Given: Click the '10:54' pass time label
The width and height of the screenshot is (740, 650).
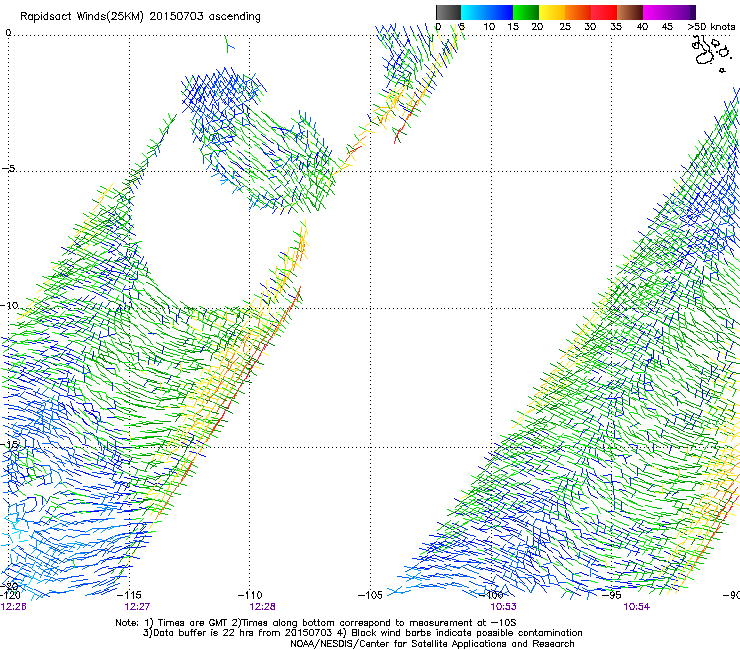Looking at the screenshot, I should (x=637, y=607).
